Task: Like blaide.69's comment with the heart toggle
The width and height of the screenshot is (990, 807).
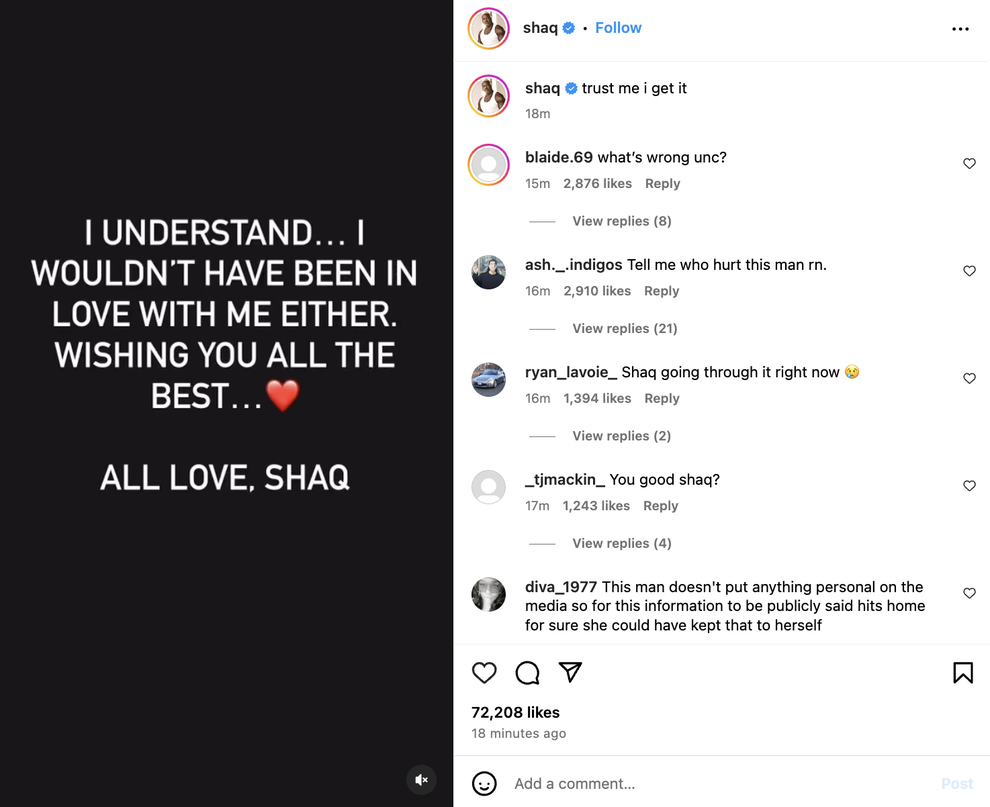Action: tap(969, 163)
